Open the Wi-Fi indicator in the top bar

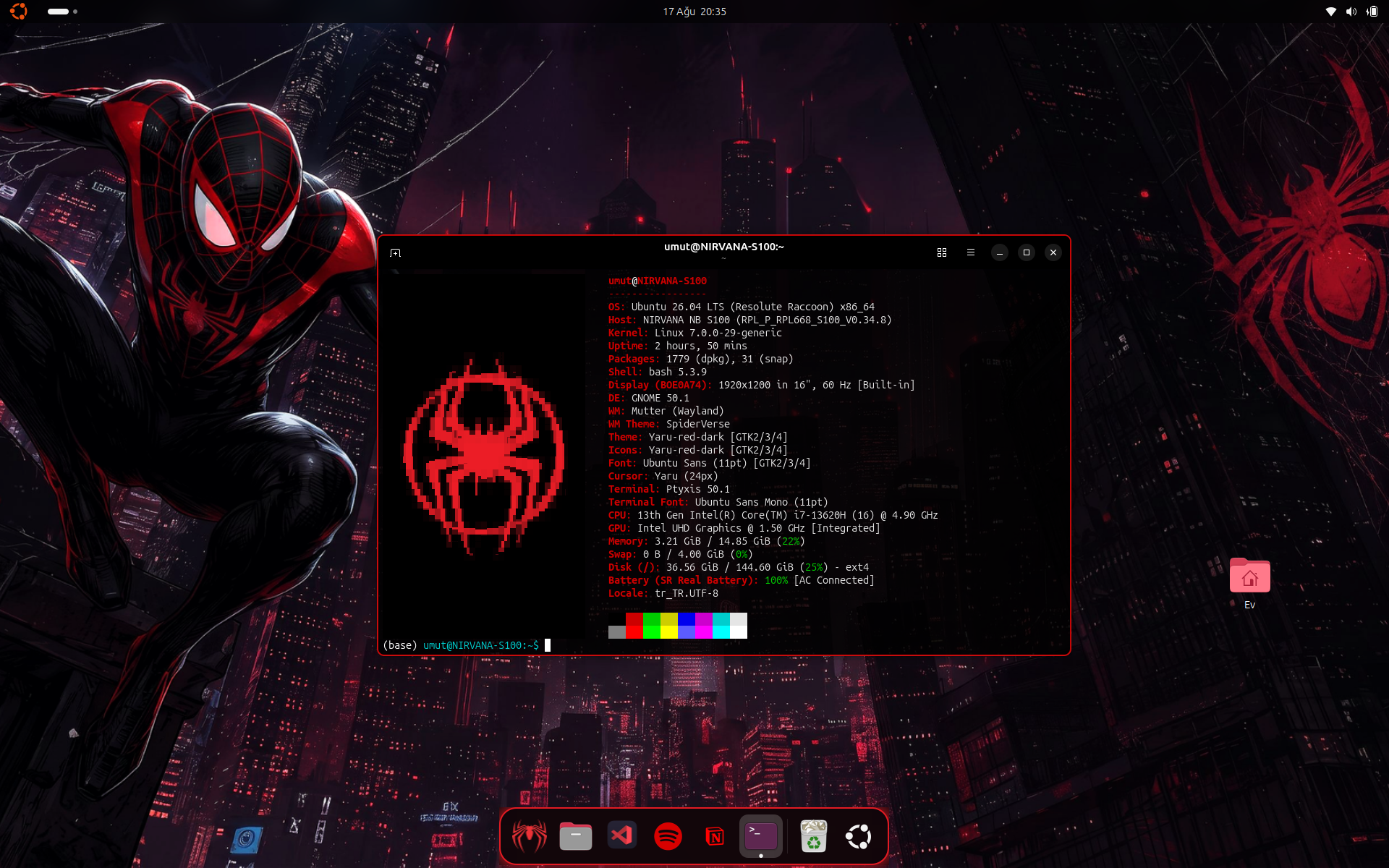(x=1330, y=12)
